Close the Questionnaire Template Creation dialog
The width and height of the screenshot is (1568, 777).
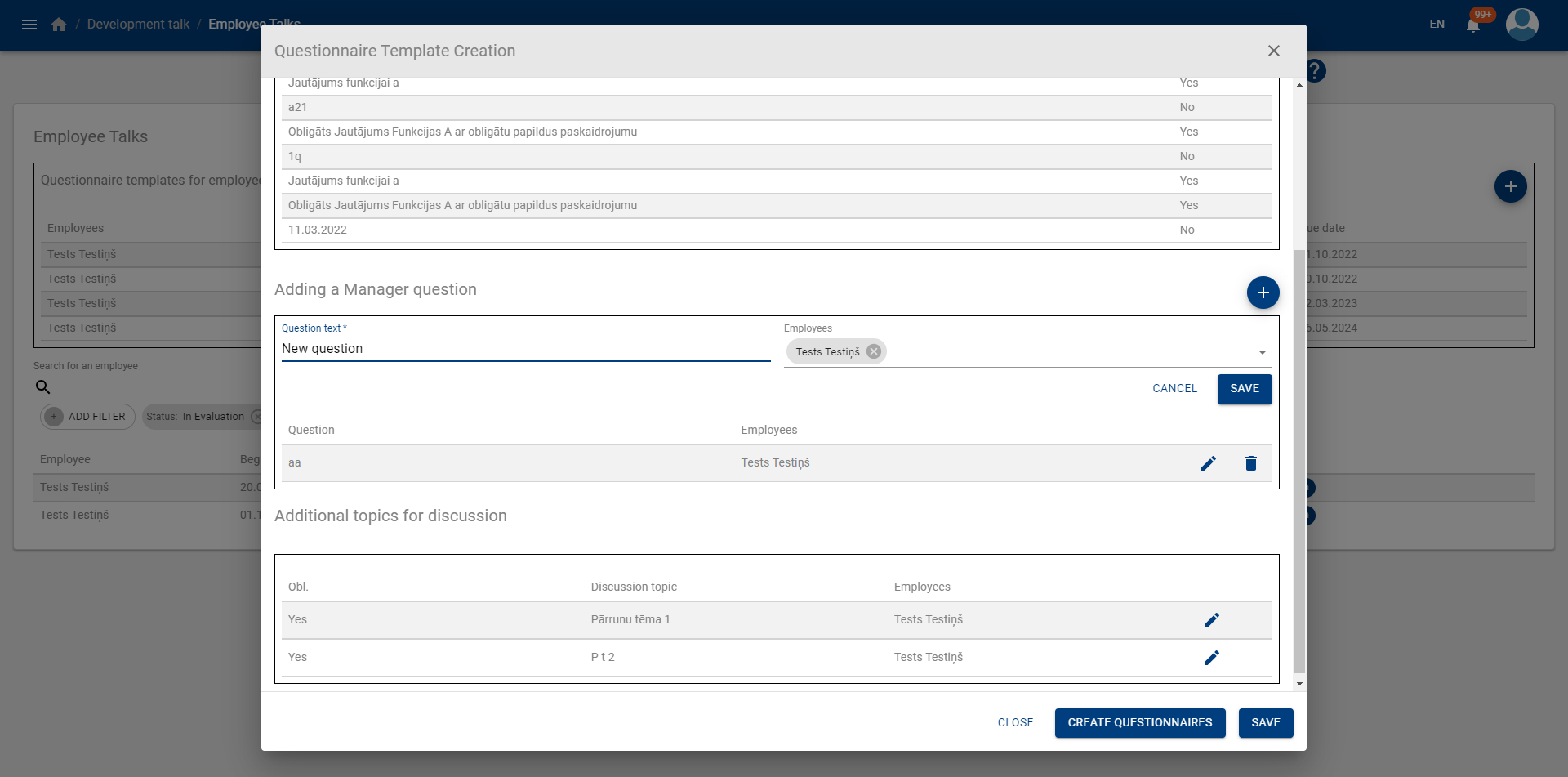[1274, 51]
